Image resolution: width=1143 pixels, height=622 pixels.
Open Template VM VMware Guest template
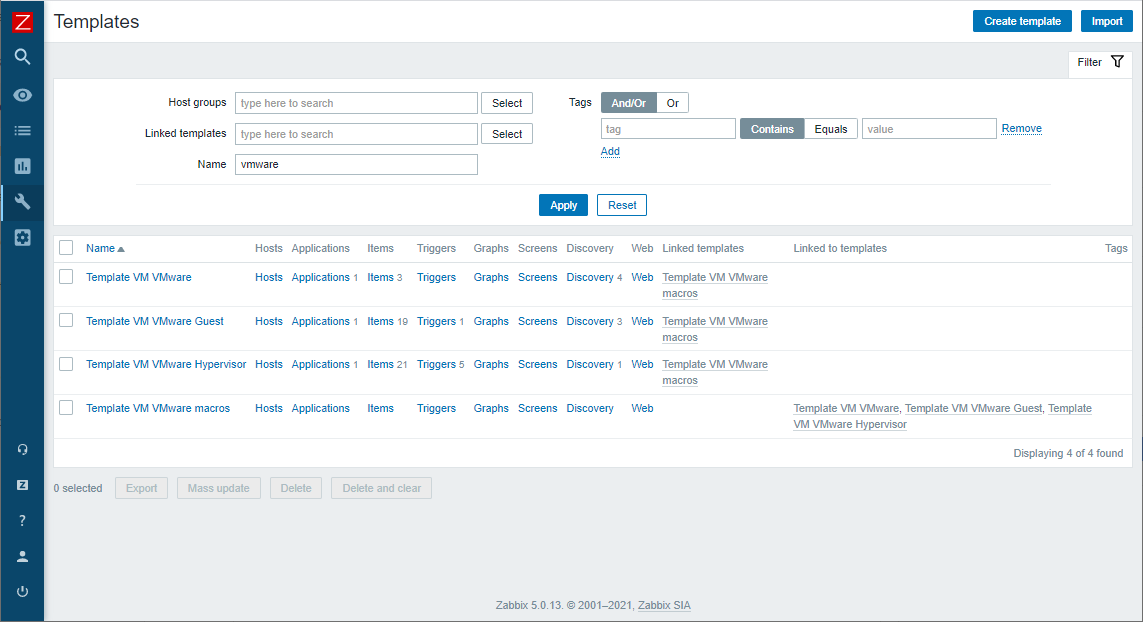click(x=155, y=321)
